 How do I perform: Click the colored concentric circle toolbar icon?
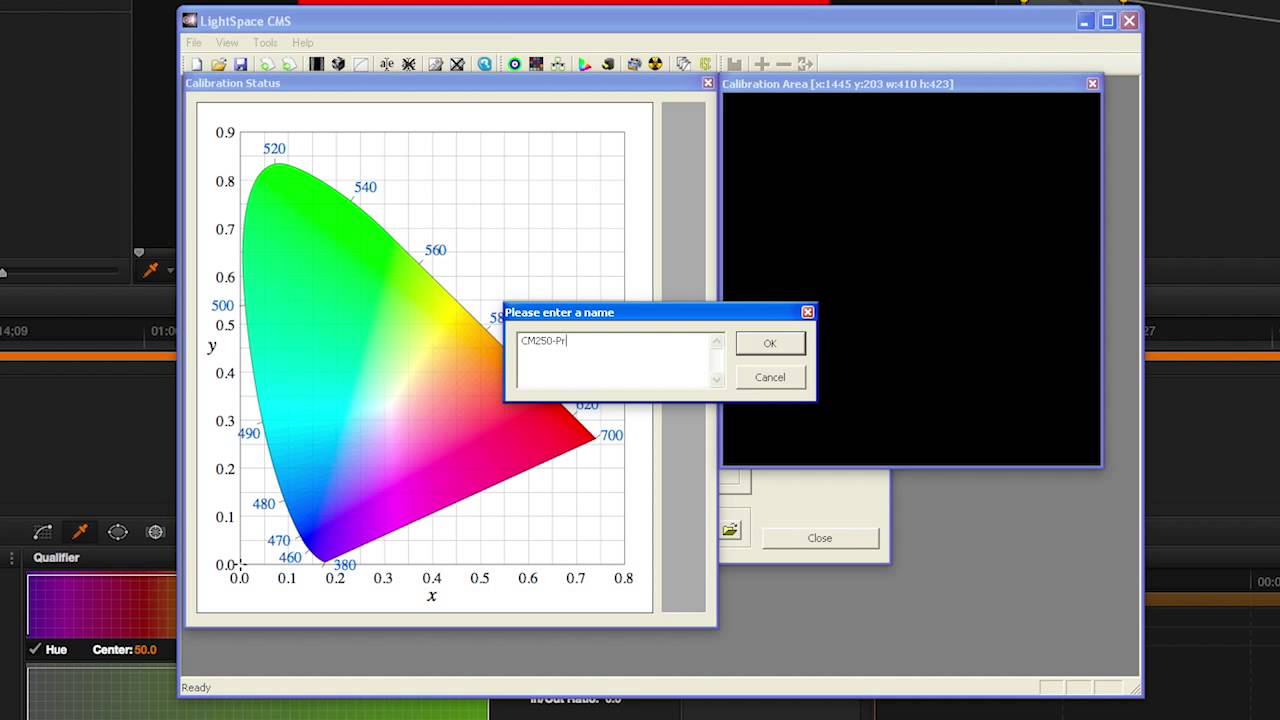pyautogui.click(x=514, y=64)
